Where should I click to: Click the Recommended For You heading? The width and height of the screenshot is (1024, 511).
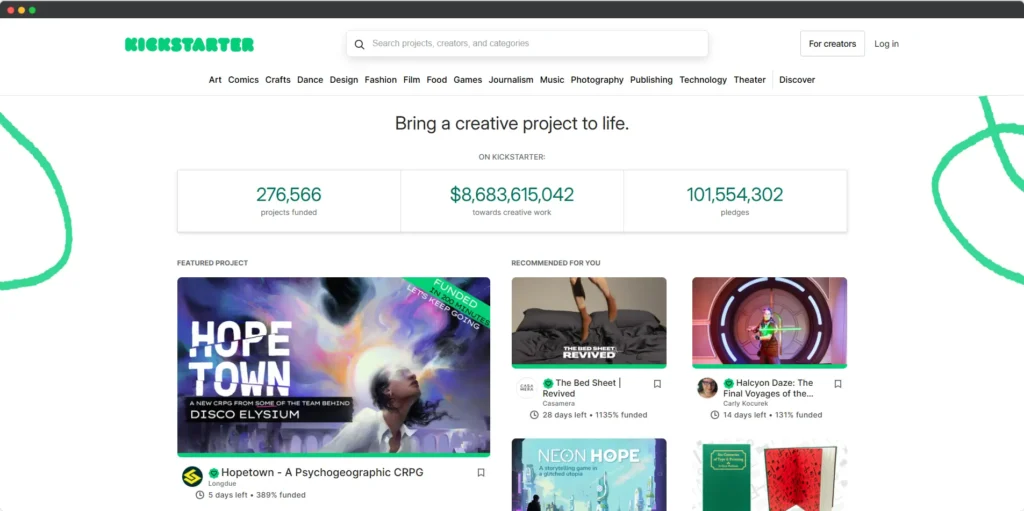tap(556, 263)
